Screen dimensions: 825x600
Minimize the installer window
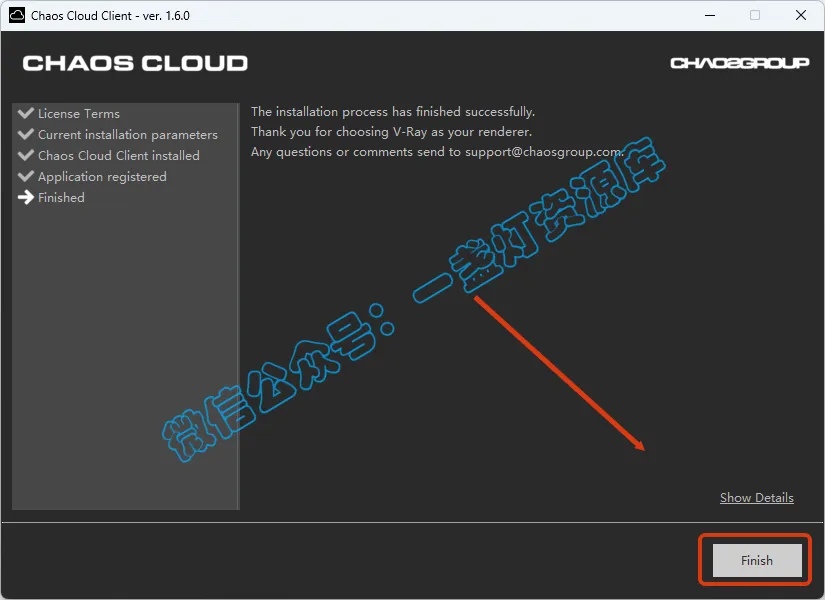(x=710, y=15)
